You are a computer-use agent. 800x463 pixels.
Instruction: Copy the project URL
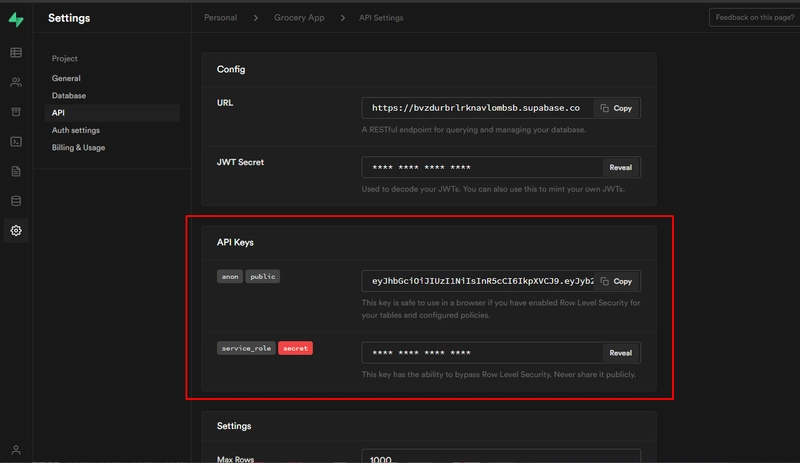[616, 108]
